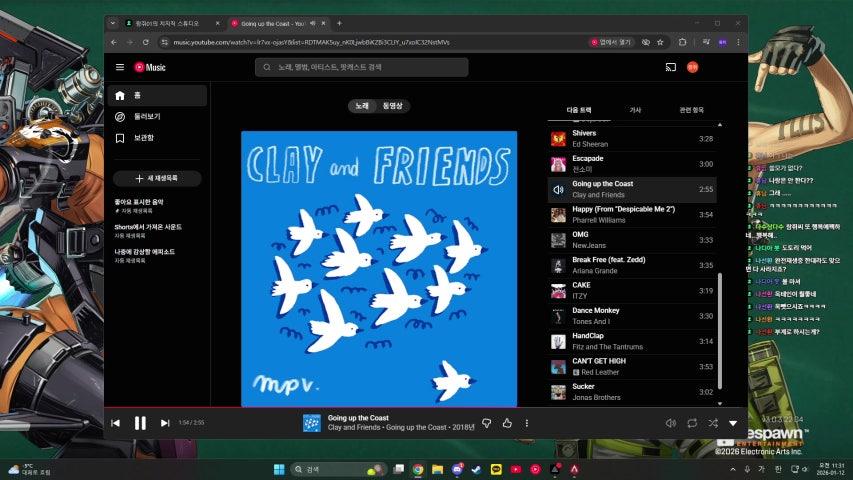Click the search field in YouTube Music

coord(361,67)
